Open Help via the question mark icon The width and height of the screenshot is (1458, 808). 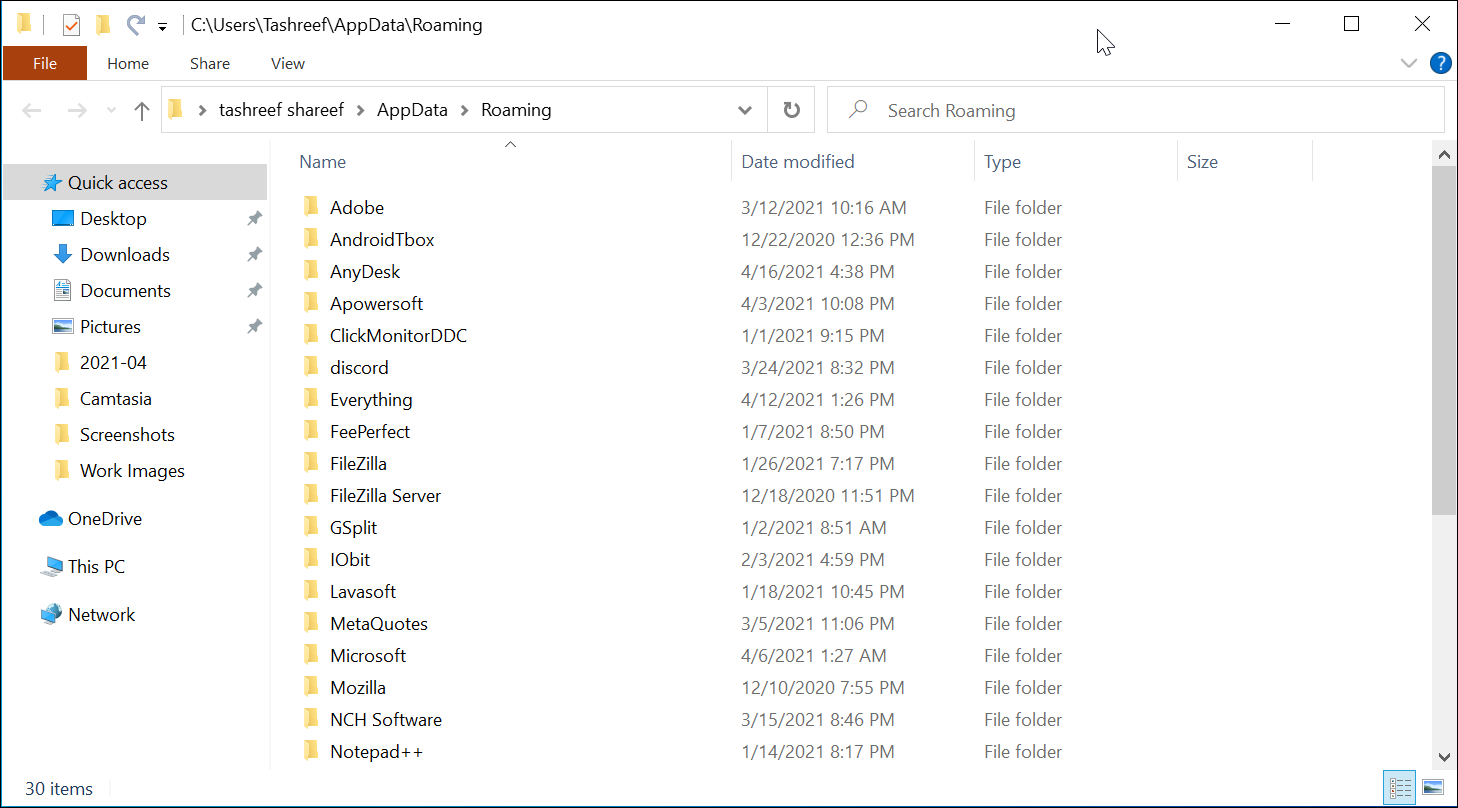1441,63
